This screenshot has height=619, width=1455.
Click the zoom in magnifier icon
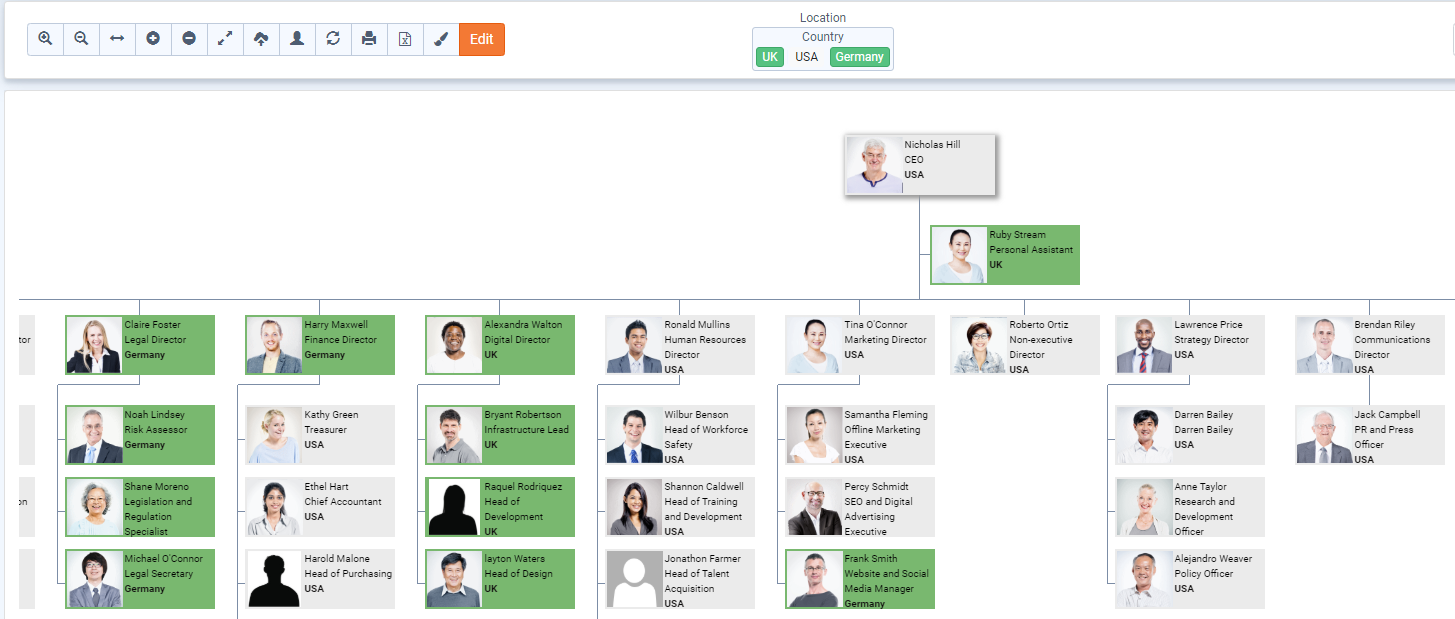point(45,39)
